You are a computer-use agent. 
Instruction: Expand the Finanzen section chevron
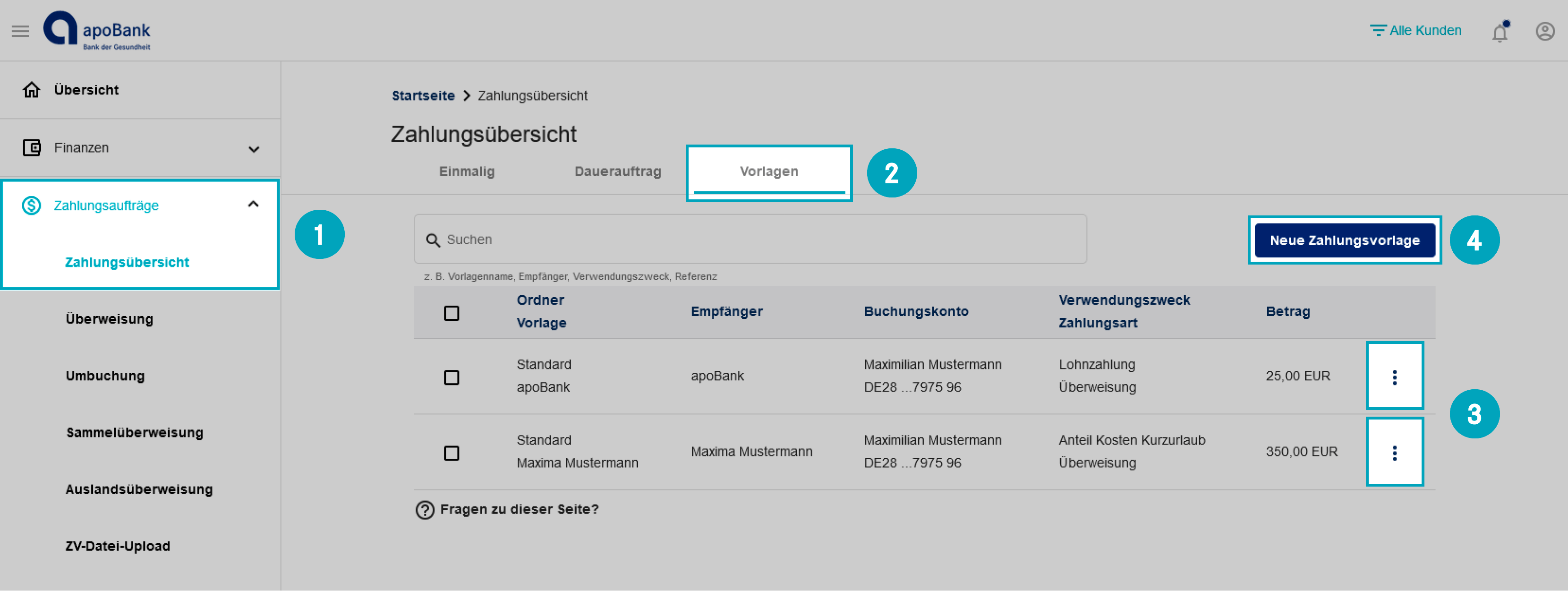254,149
